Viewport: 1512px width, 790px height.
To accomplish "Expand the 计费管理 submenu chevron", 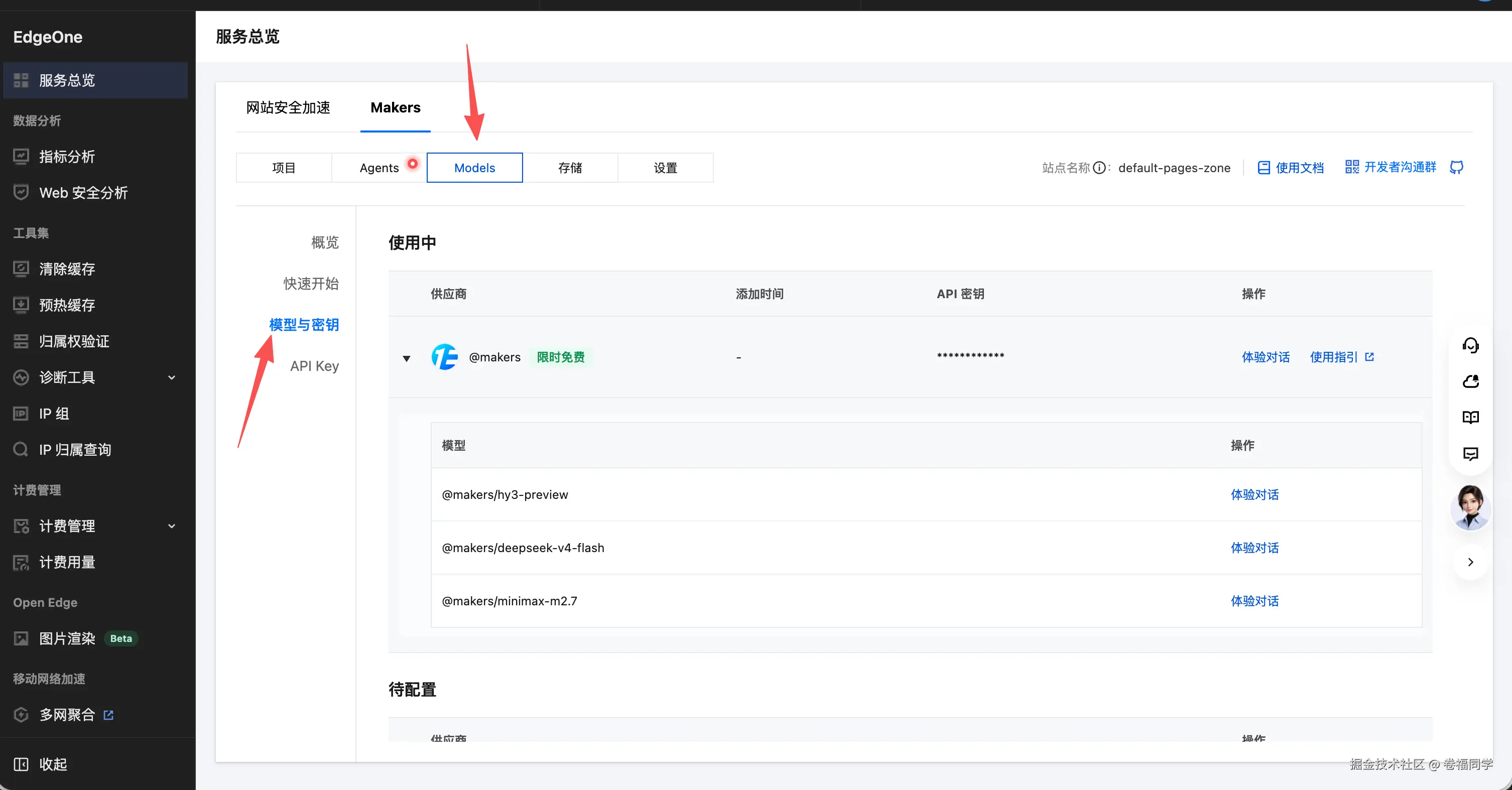I will (x=172, y=526).
